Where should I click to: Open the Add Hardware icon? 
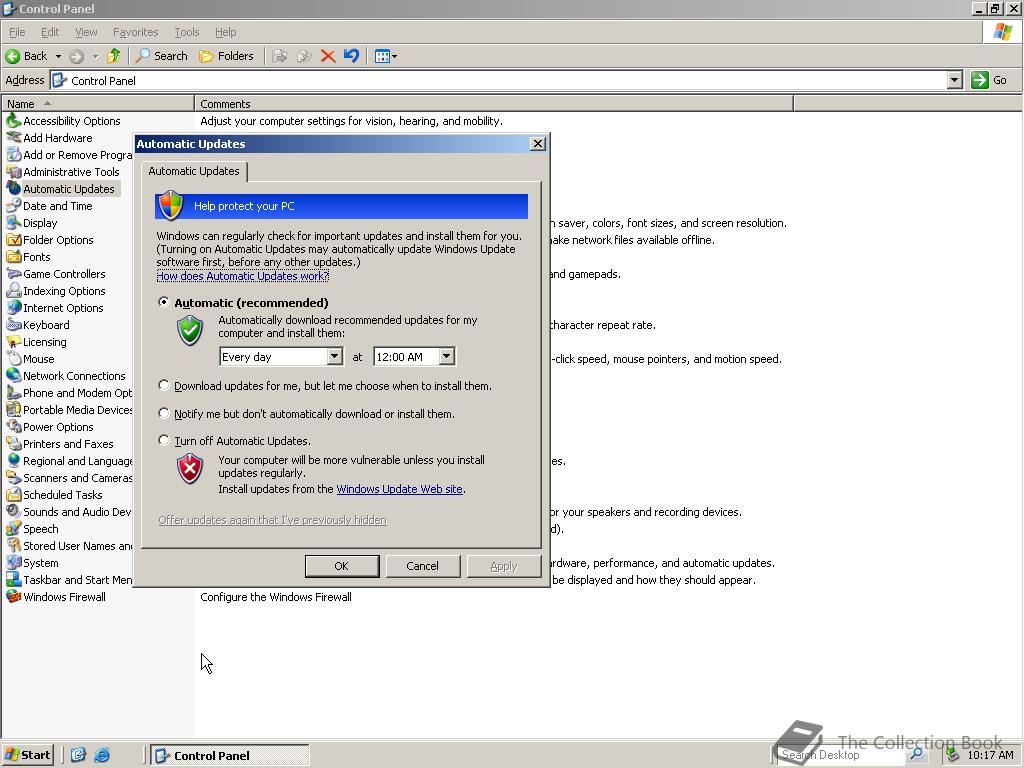point(14,138)
